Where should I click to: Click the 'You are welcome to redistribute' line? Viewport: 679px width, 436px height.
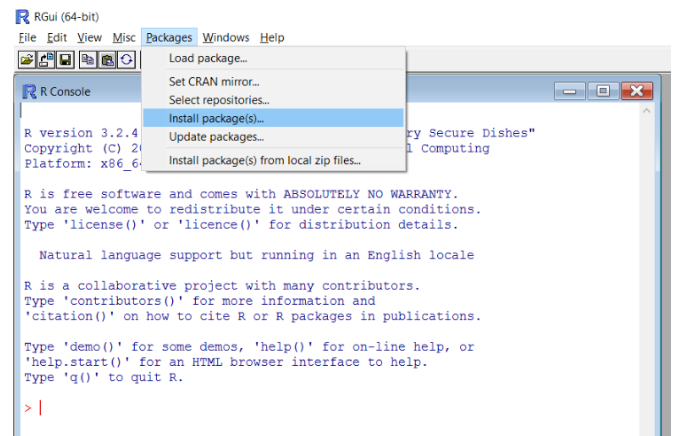pyautogui.click(x=252, y=209)
